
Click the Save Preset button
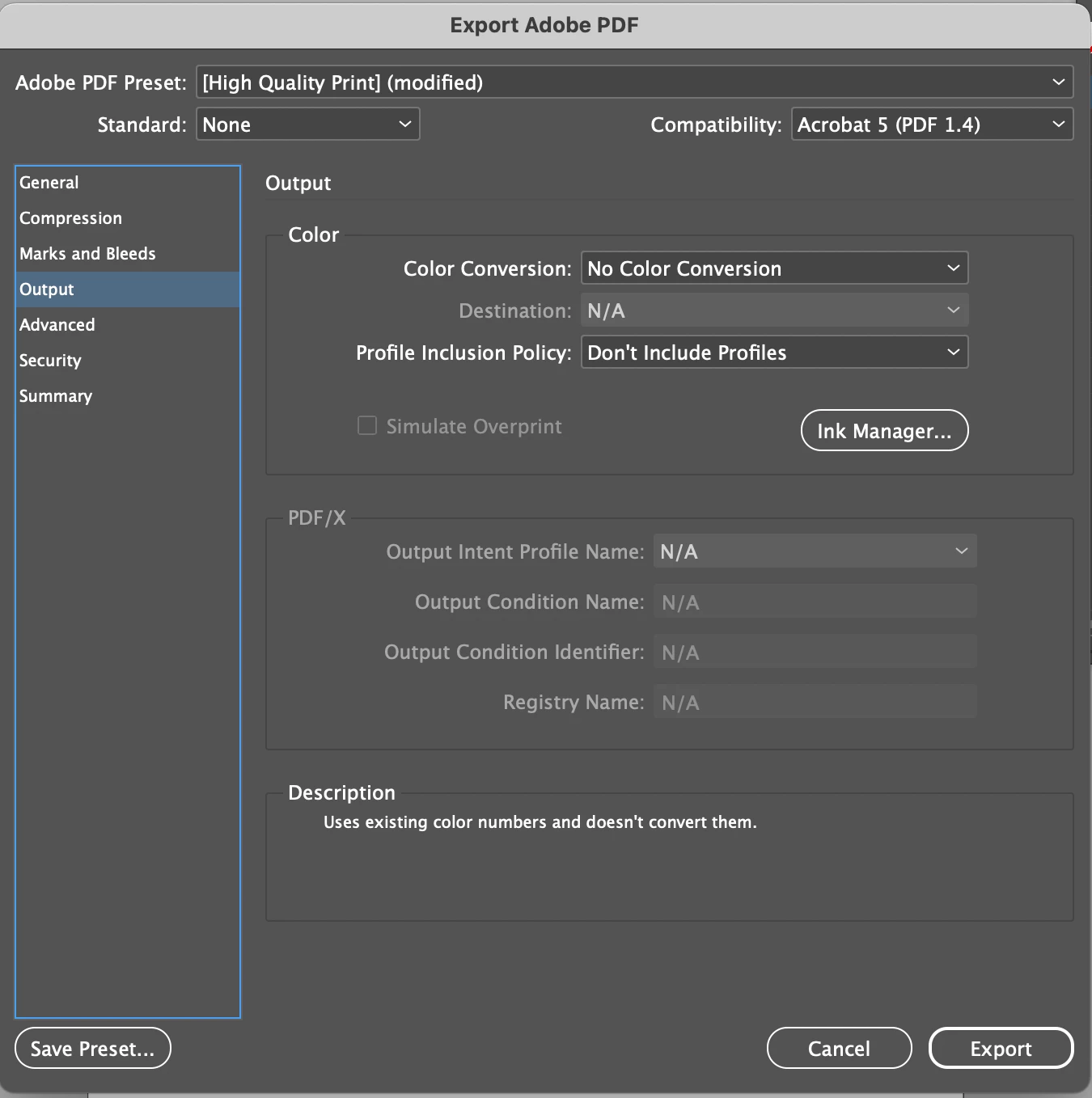(x=93, y=1049)
